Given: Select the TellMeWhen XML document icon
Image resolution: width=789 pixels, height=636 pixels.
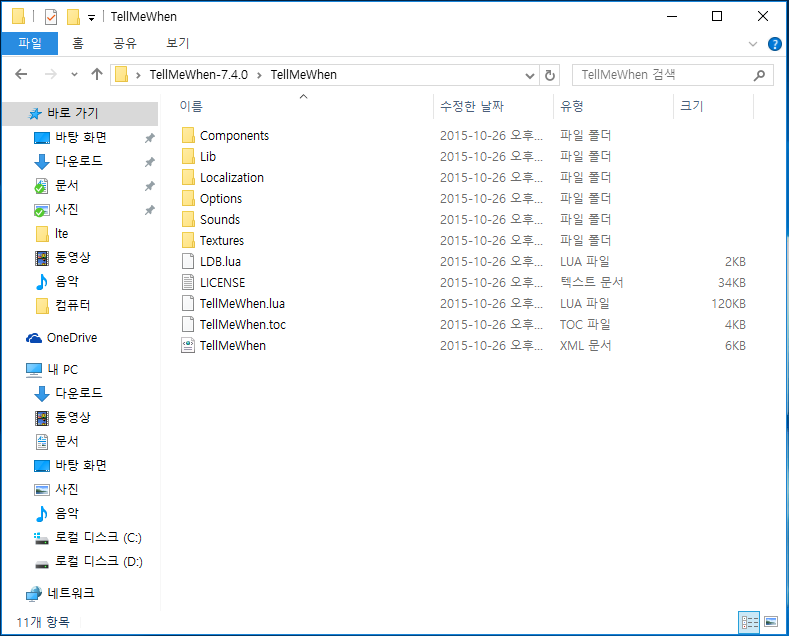Looking at the screenshot, I should coord(188,346).
